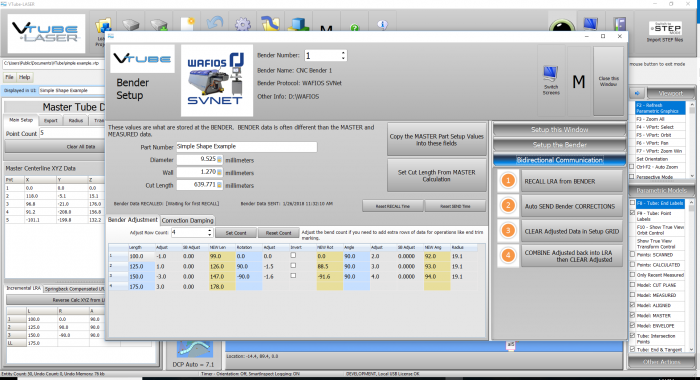Click the green help question mark icon
Viewport: 700px width, 380px height.
354,28
